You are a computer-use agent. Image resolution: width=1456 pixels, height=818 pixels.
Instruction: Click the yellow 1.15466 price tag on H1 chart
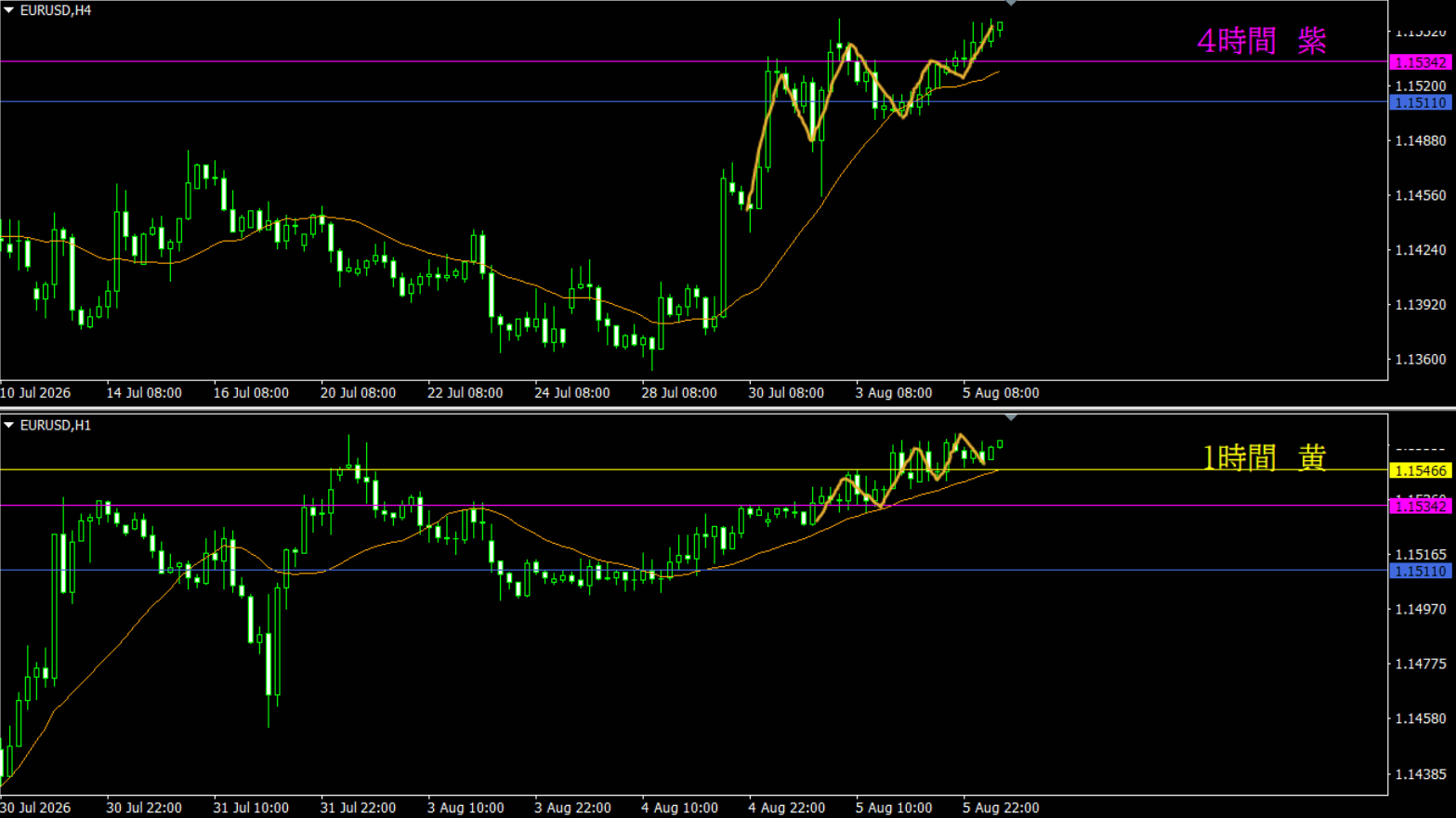pos(1420,470)
